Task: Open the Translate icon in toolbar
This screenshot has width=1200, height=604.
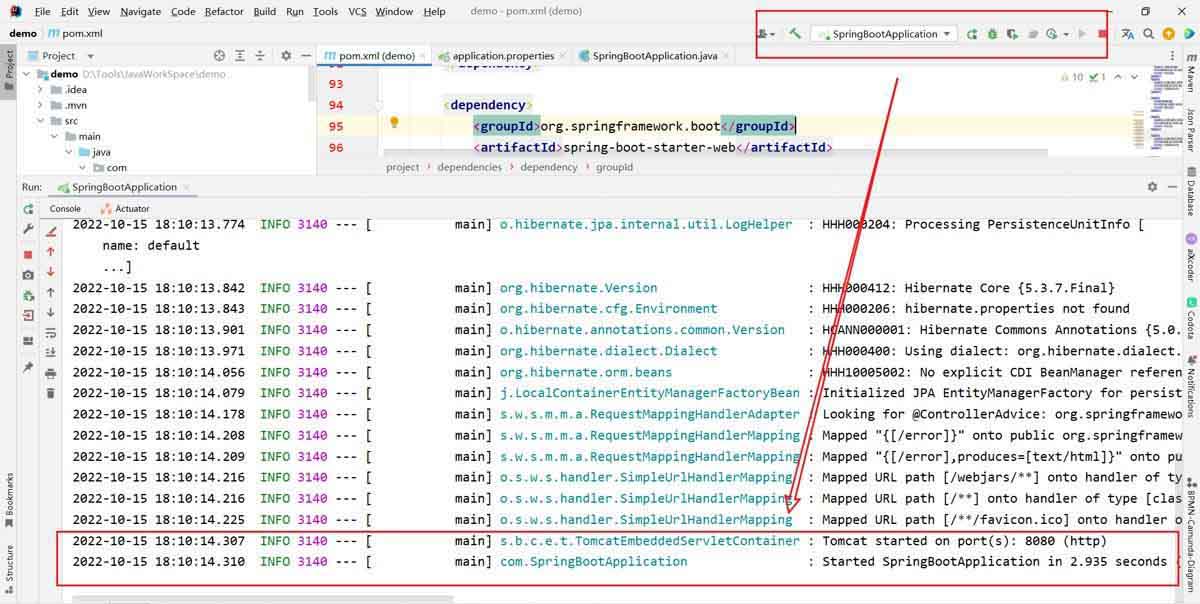Action: click(1127, 34)
